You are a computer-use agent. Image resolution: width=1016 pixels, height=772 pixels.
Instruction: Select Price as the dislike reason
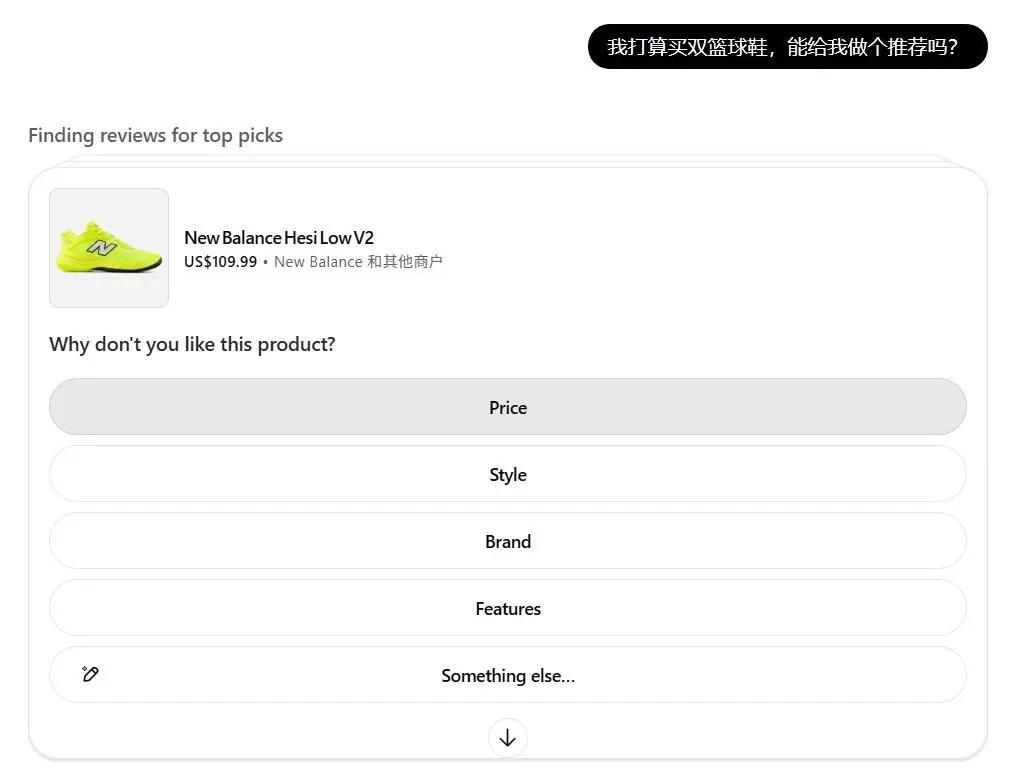click(x=507, y=407)
